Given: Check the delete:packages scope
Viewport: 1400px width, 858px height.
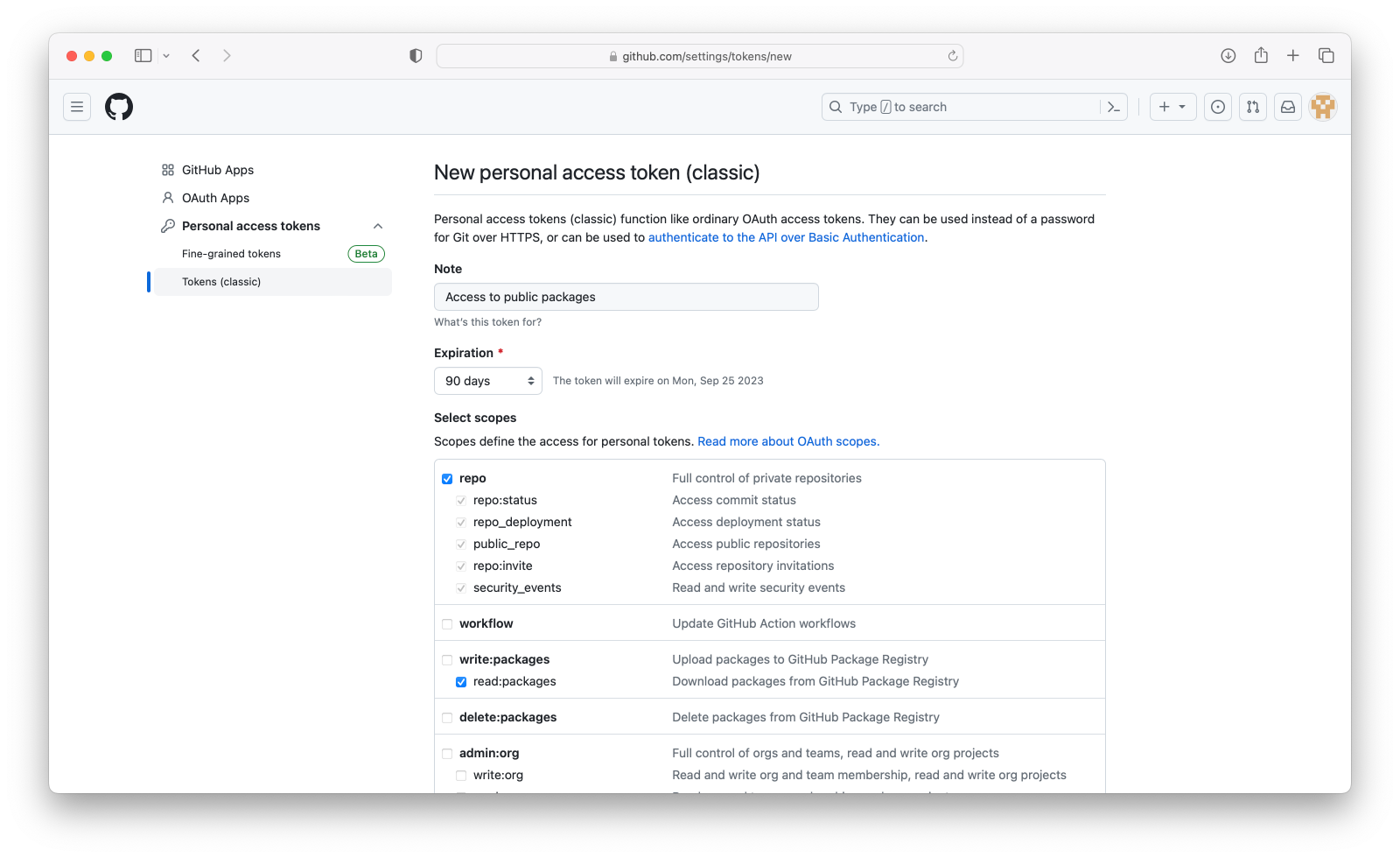Looking at the screenshot, I should (447, 718).
